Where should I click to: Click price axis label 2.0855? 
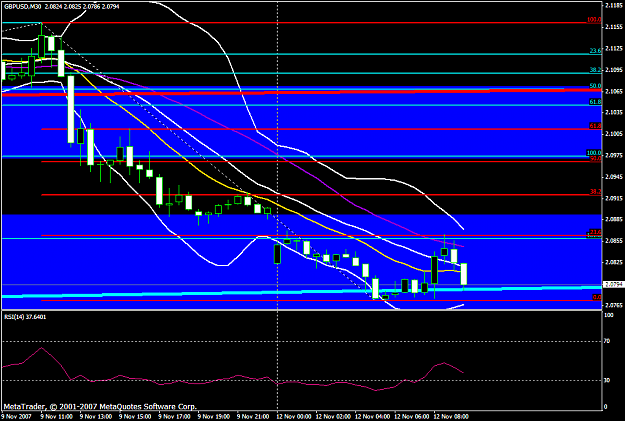click(614, 241)
